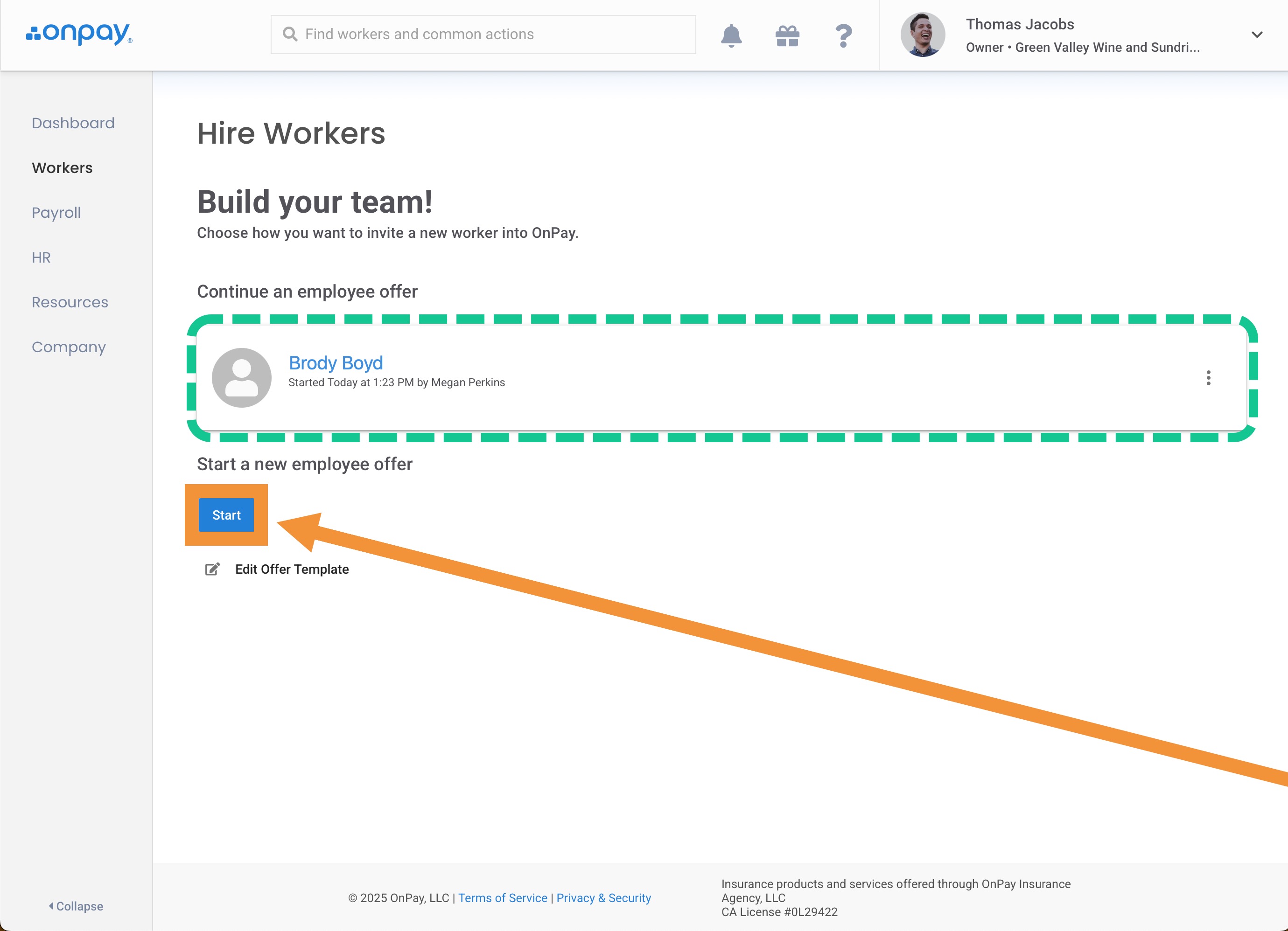Open three-dot menu for Brody Boyd

[1208, 377]
